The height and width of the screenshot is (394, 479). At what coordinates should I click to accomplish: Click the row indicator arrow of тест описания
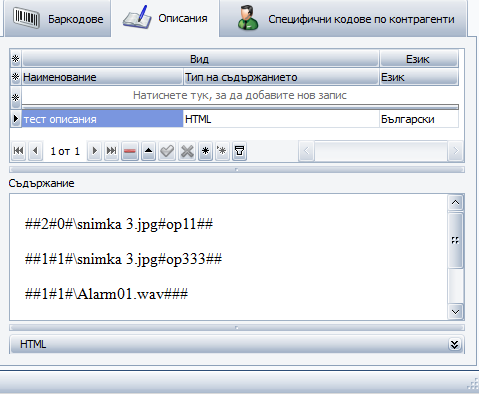point(16,119)
